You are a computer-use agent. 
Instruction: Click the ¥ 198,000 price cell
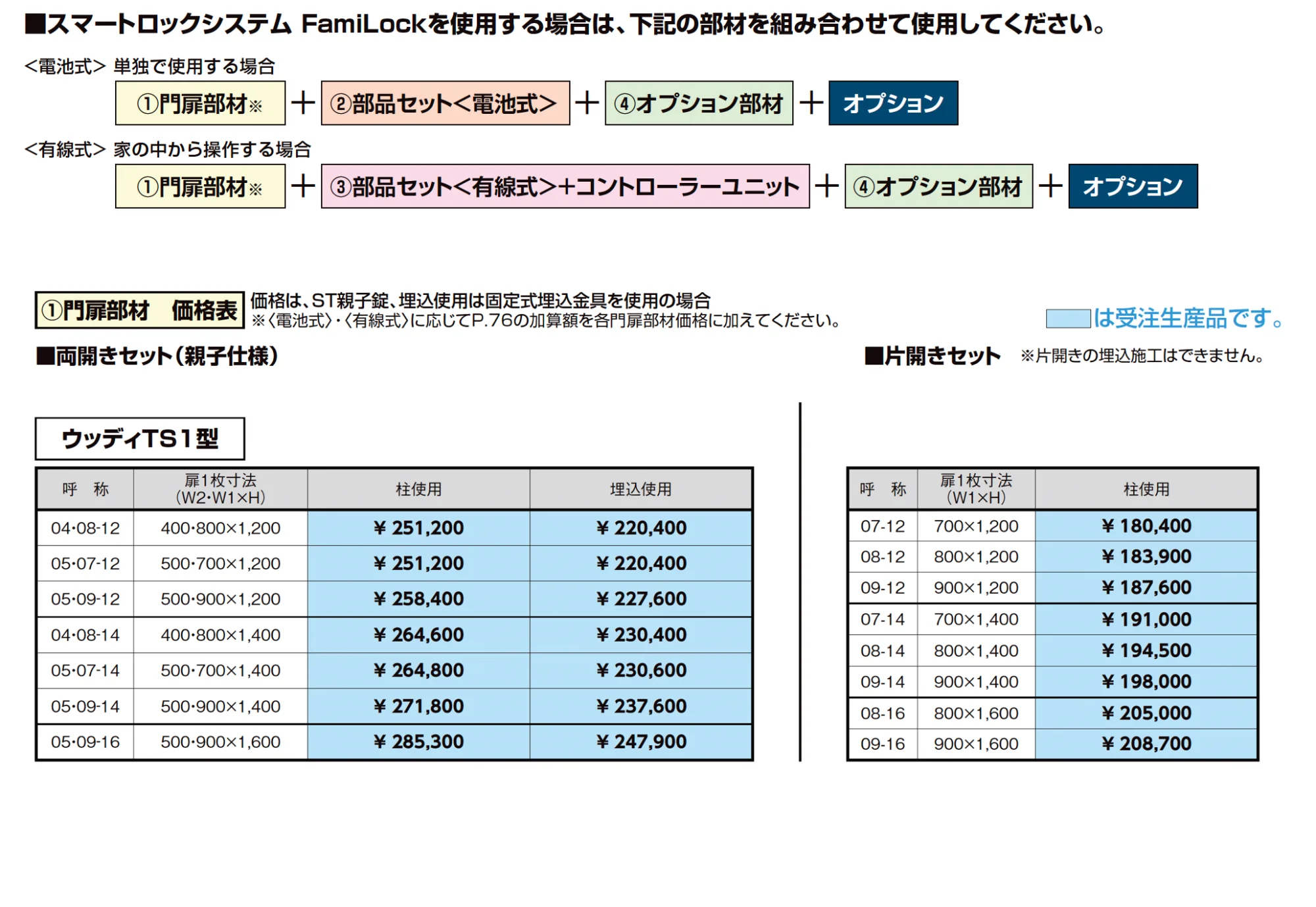click(x=1146, y=682)
